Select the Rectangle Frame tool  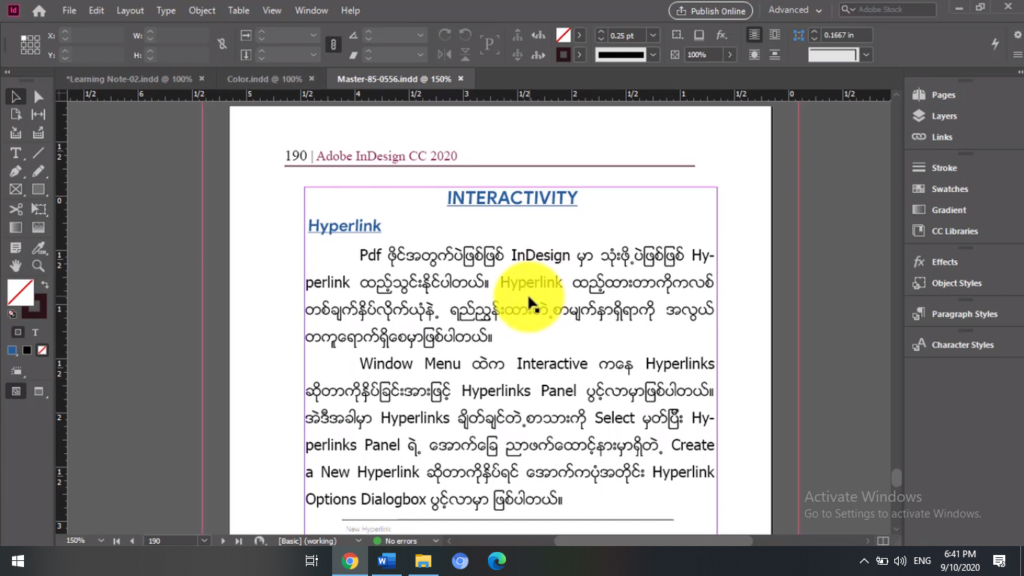pos(16,190)
